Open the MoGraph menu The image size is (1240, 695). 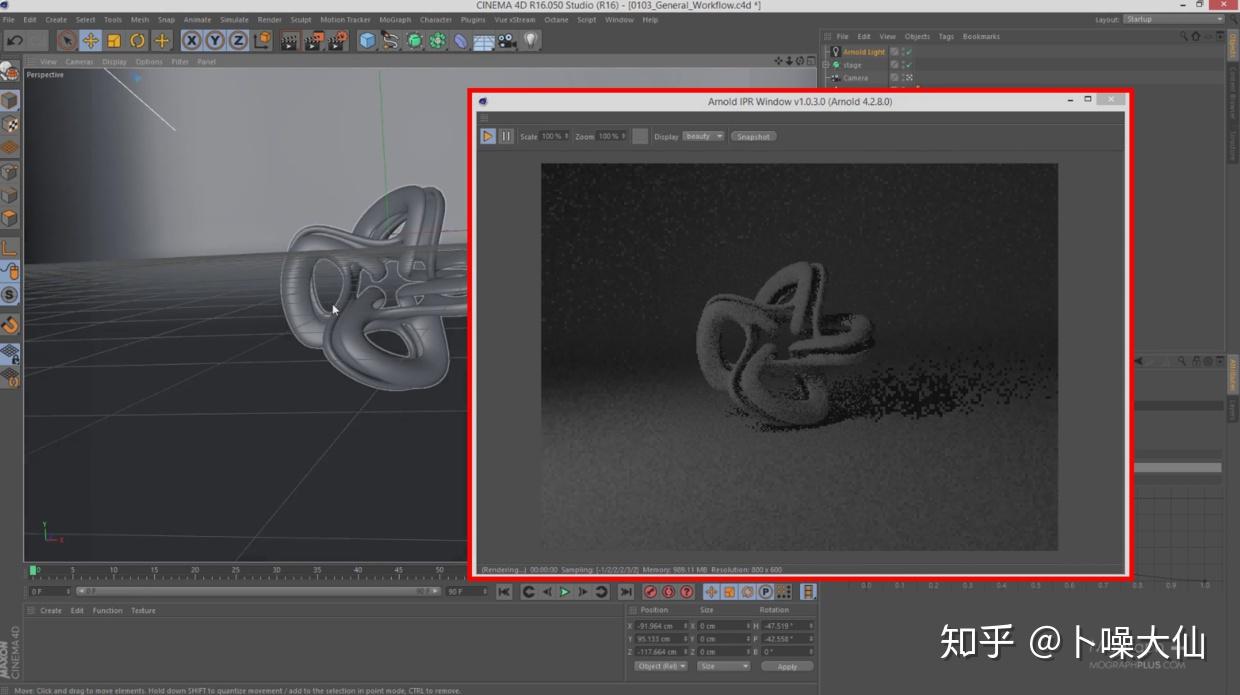click(395, 19)
